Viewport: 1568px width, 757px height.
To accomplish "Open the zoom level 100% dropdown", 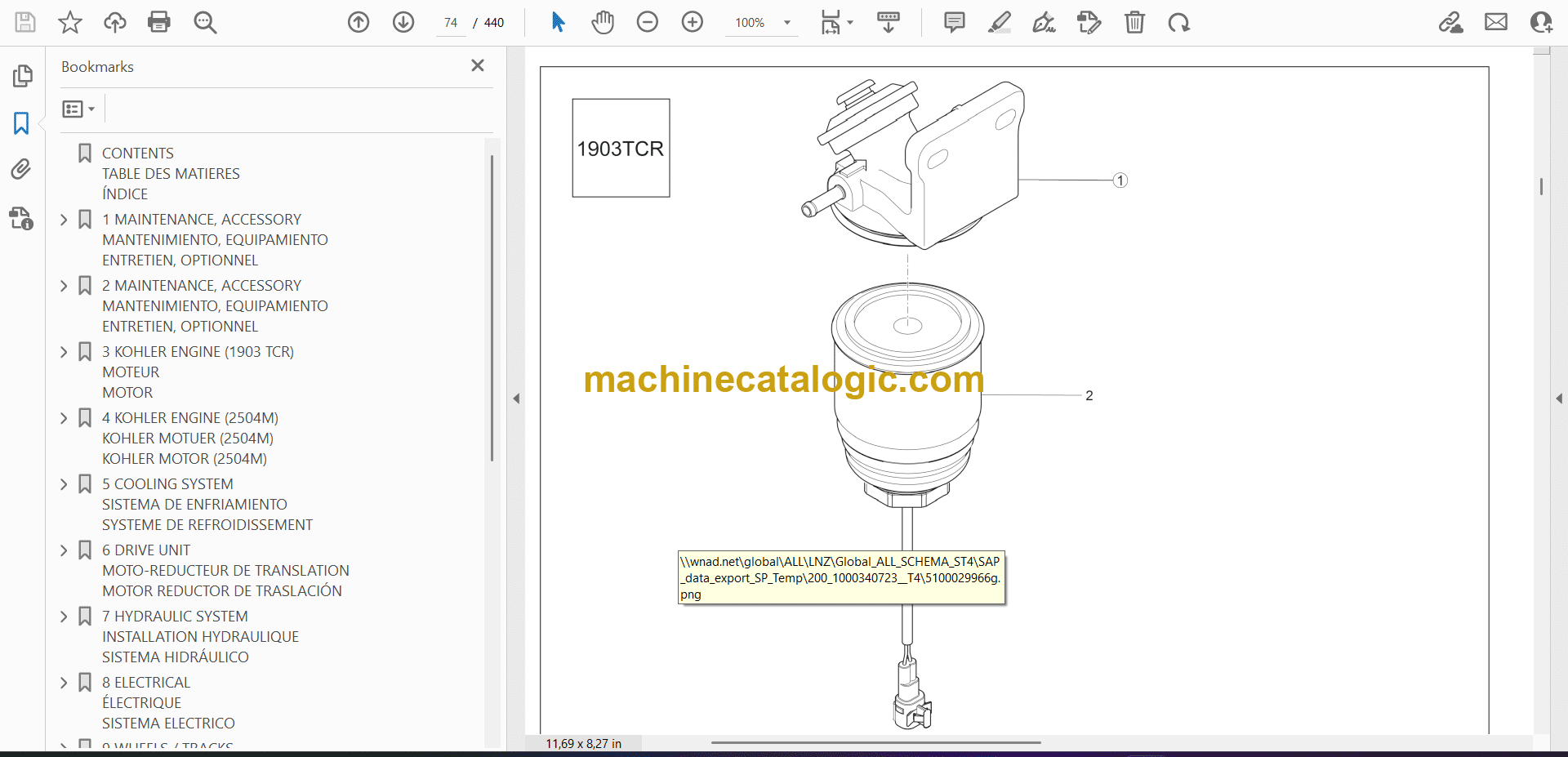I will [x=787, y=23].
